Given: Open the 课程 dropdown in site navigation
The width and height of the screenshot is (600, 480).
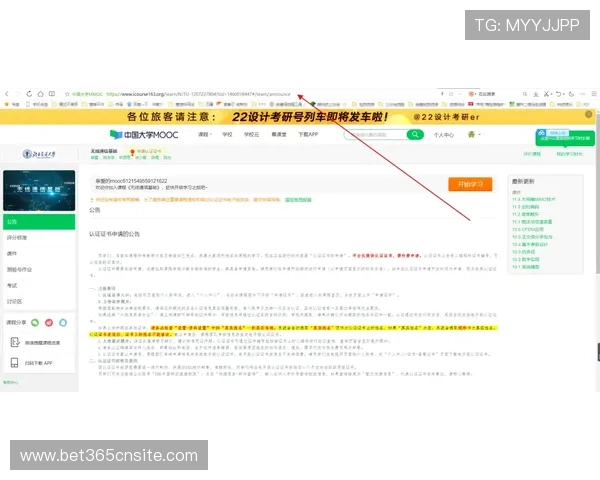Looking at the screenshot, I should (205, 134).
